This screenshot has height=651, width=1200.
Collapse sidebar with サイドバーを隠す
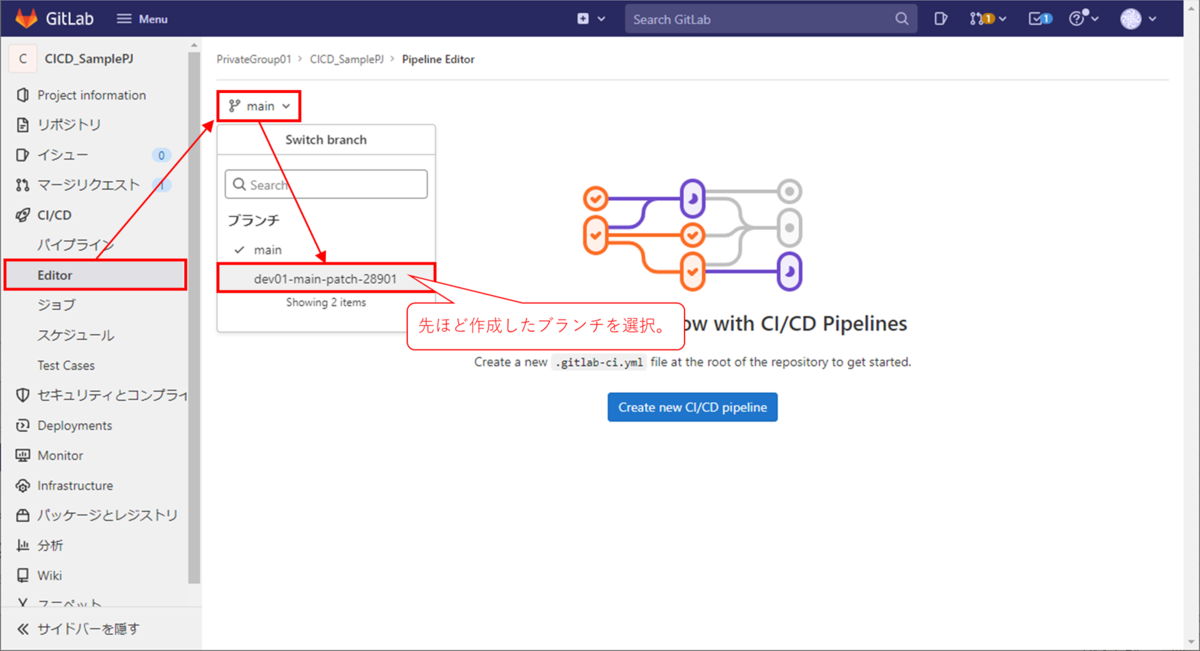[x=89, y=629]
